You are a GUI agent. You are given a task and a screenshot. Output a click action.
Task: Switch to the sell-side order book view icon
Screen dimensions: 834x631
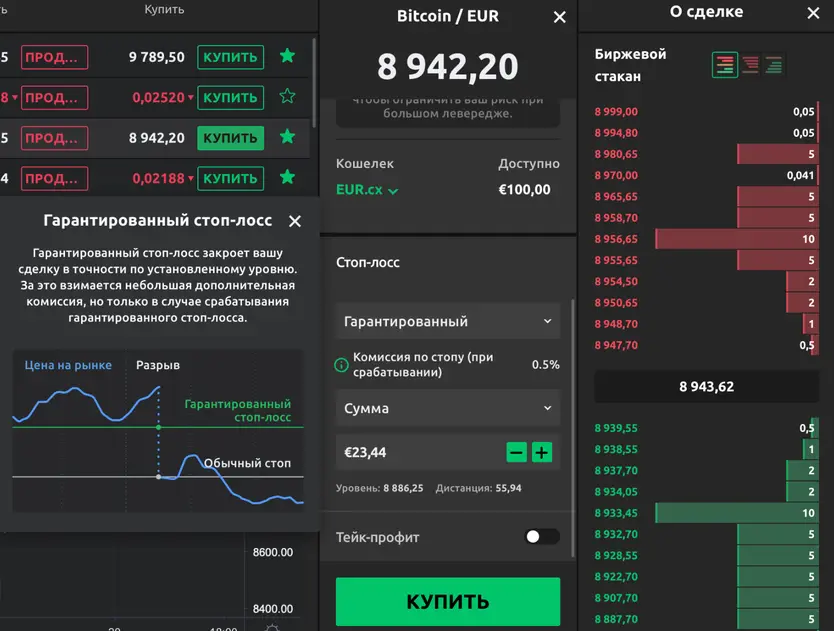pyautogui.click(x=750, y=64)
